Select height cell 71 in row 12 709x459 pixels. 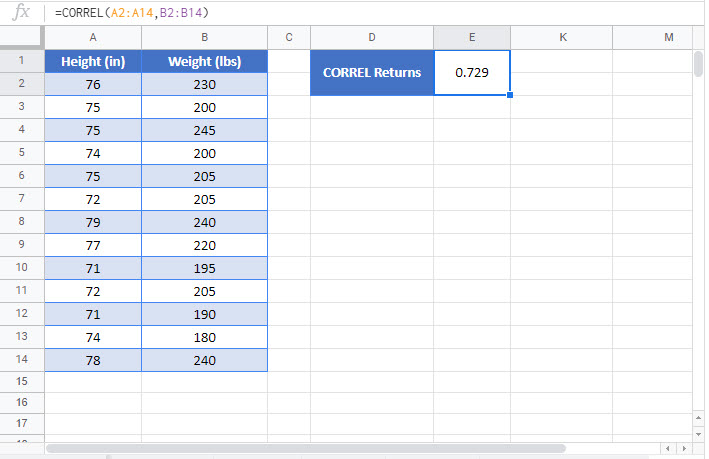click(x=93, y=314)
